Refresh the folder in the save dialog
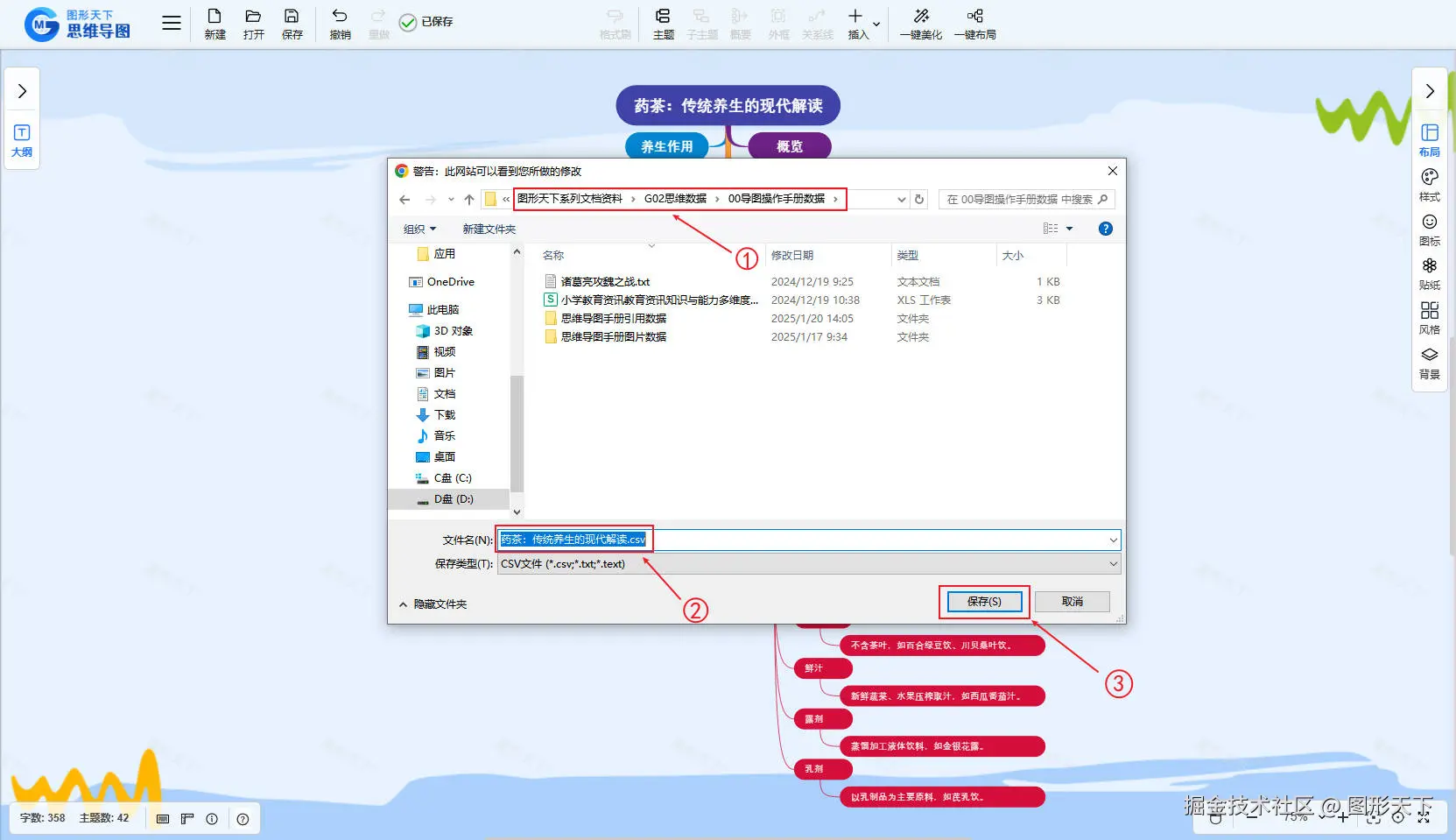The image size is (1456, 840). pos(919,200)
